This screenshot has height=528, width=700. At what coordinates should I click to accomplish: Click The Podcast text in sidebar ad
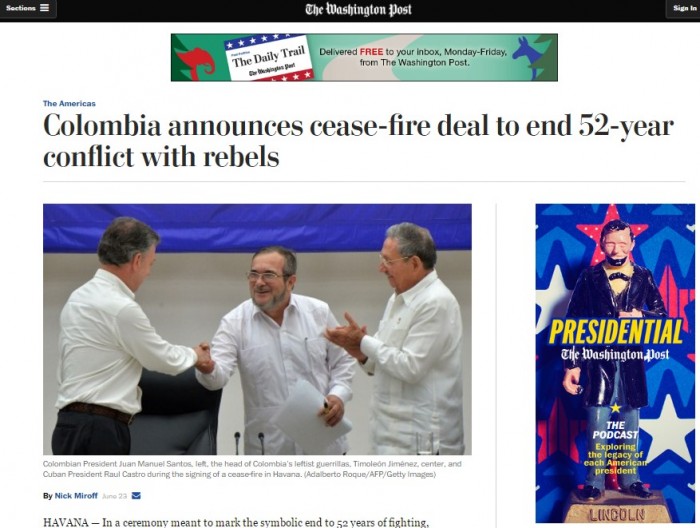[x=615, y=430]
